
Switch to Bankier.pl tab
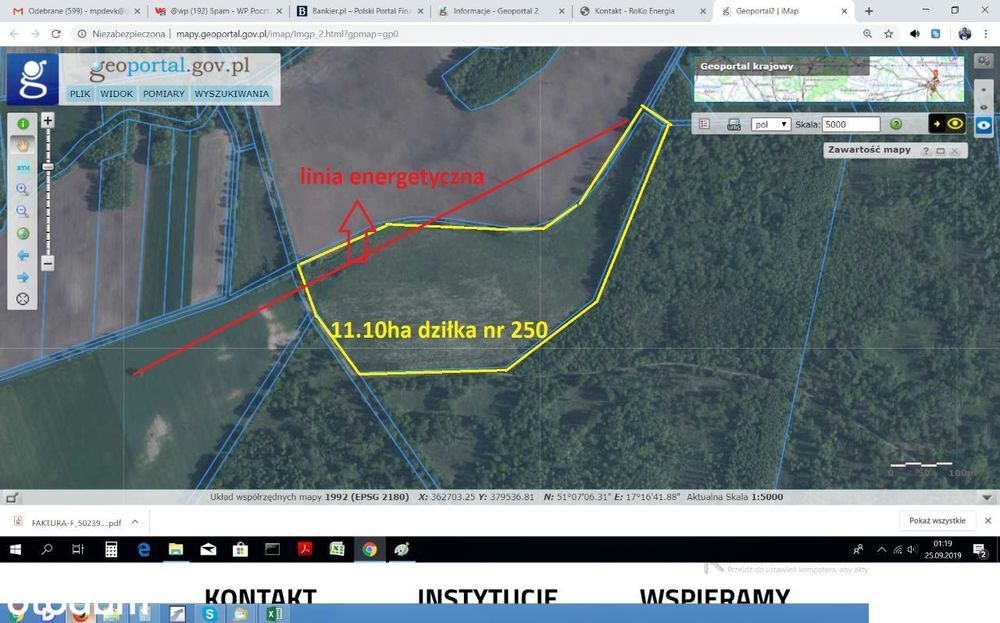pyautogui.click(x=360, y=11)
